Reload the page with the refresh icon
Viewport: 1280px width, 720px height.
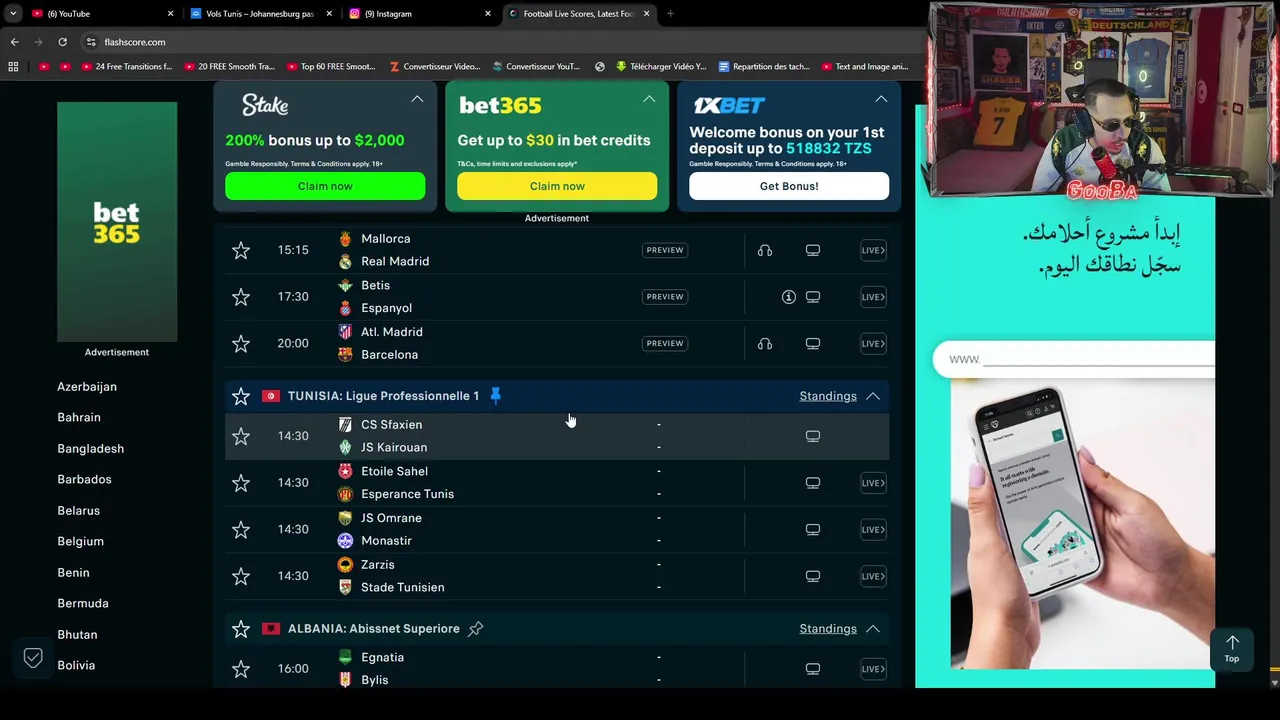62,42
